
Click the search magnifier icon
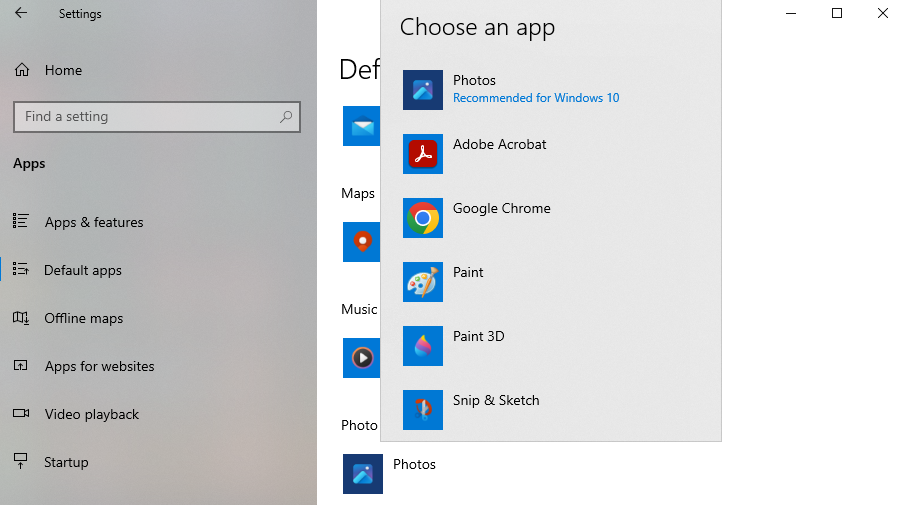point(286,117)
